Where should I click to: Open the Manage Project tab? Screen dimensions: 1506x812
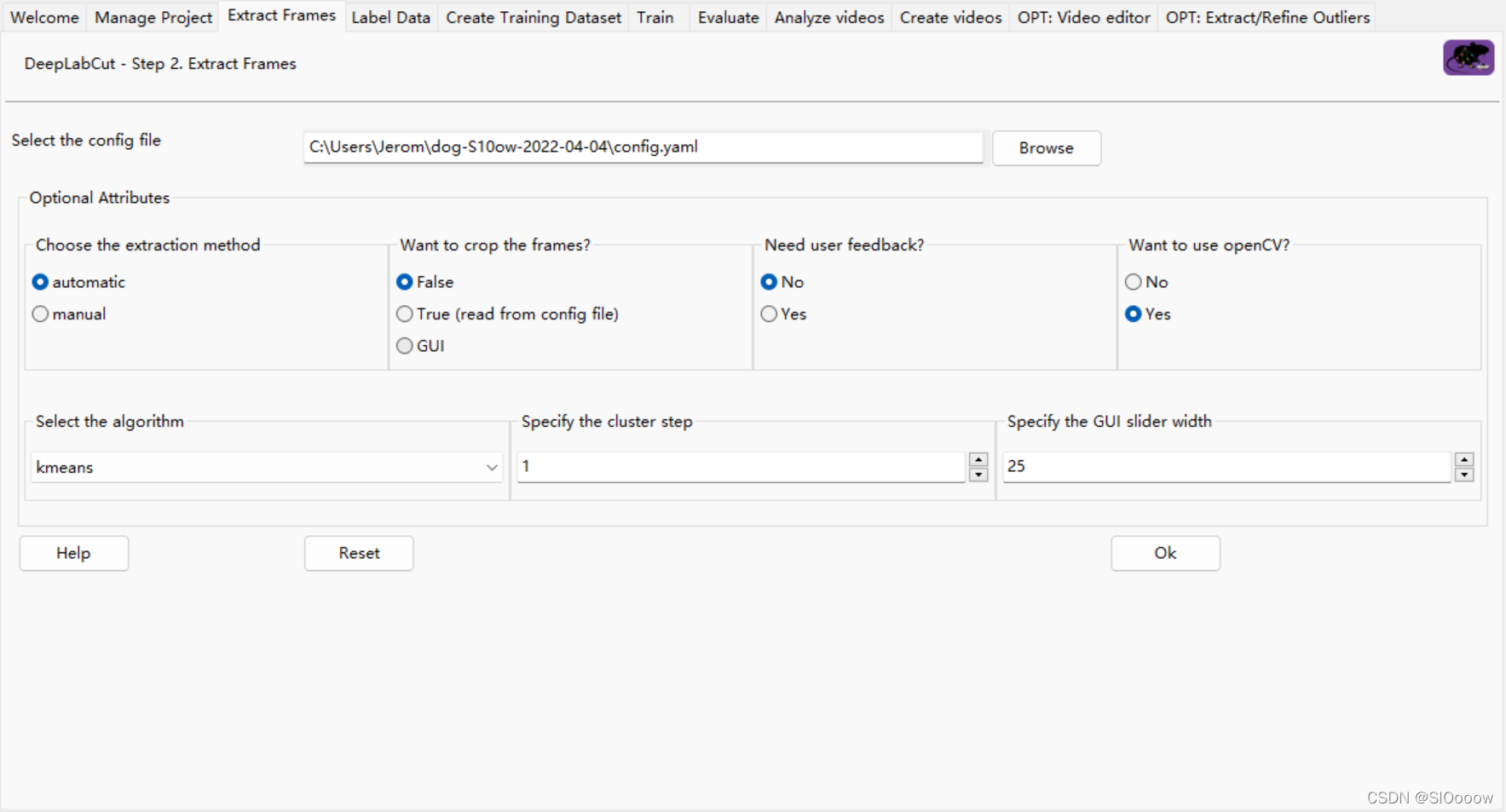(x=153, y=17)
